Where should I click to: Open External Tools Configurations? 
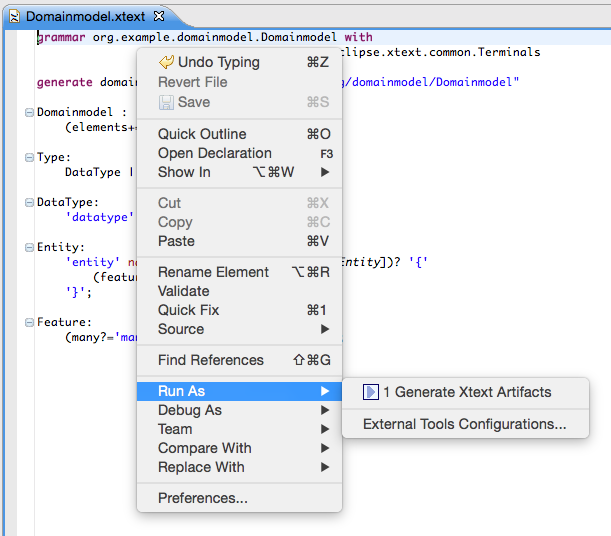pyautogui.click(x=464, y=424)
